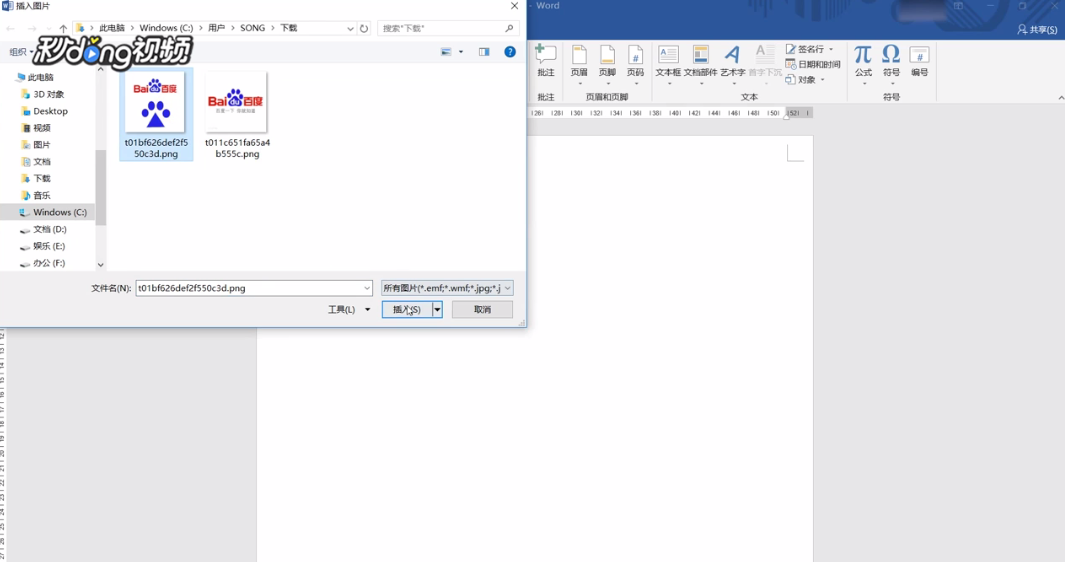Select 下载 folder in navigation tree
The height and width of the screenshot is (562, 1065).
coord(41,178)
